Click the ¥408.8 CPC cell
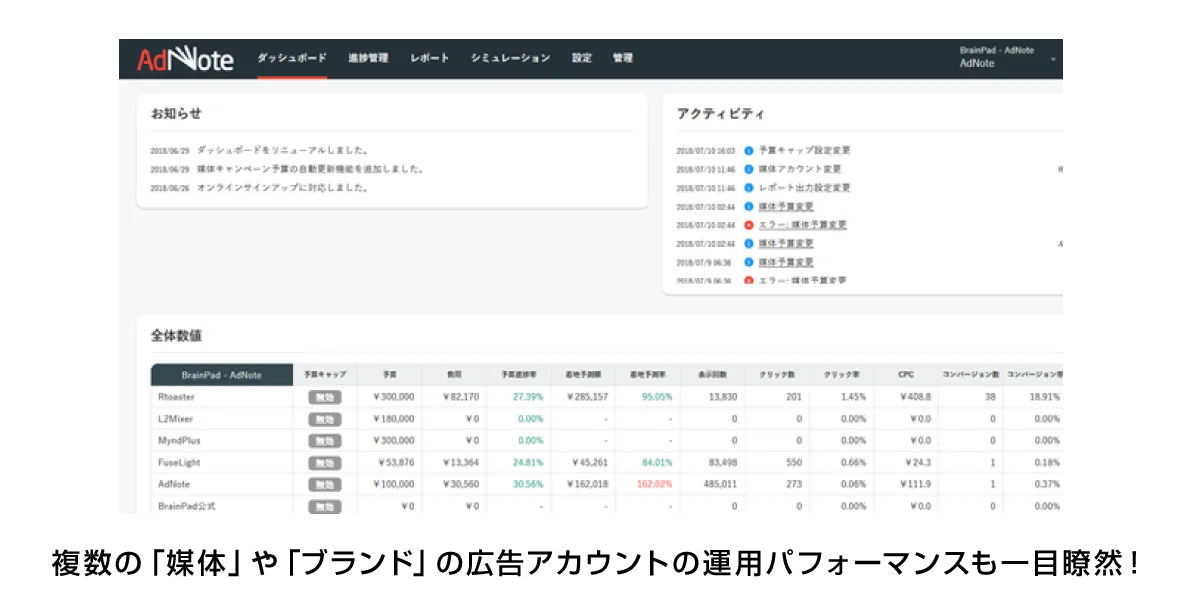Screen dimensions: 1200x600 pos(914,397)
